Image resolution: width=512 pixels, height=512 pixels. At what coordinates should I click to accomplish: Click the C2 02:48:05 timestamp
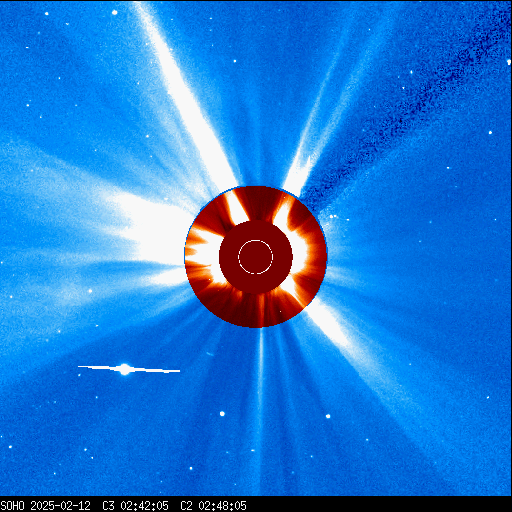click(213, 506)
